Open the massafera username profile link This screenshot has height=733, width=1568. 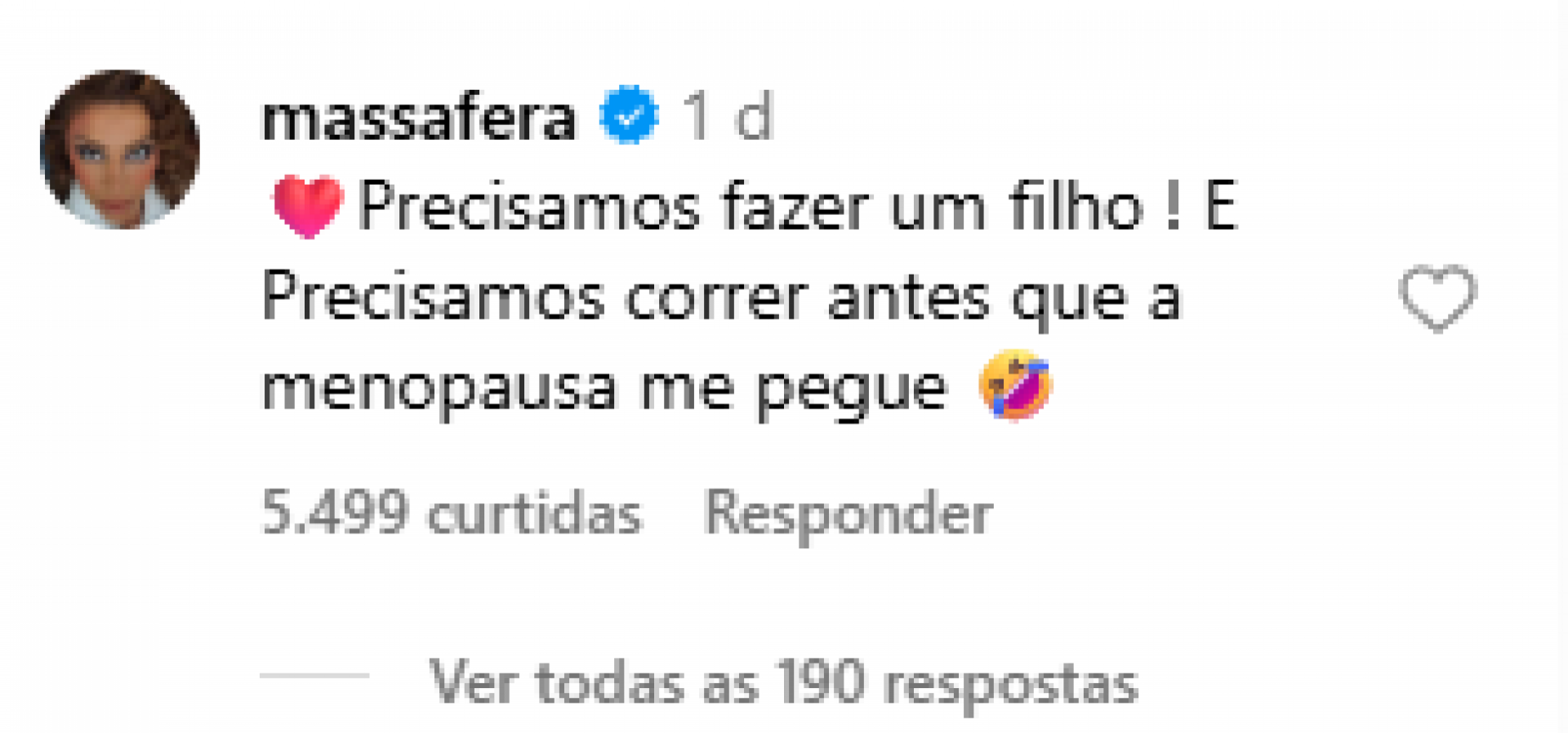(418, 118)
